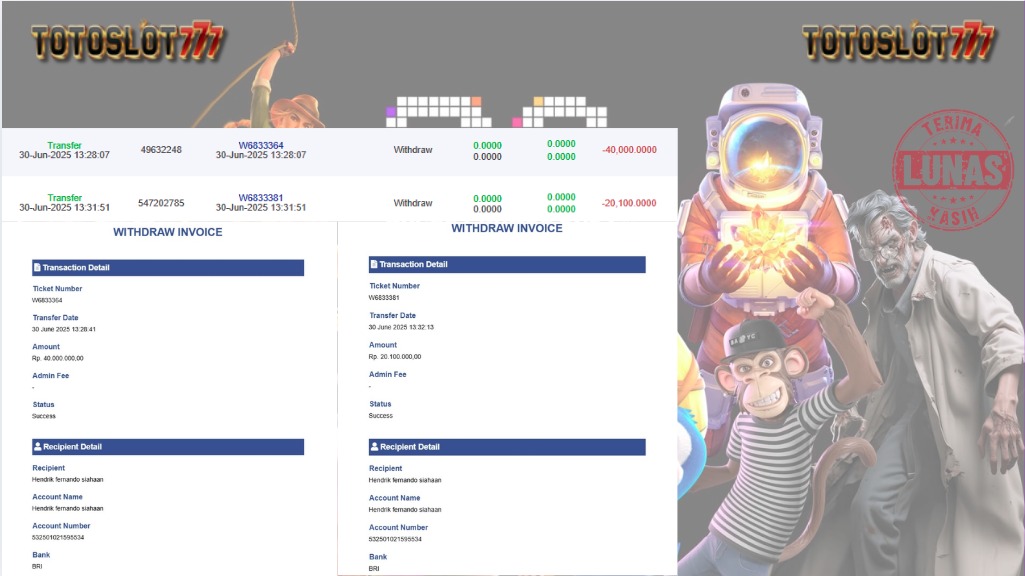This screenshot has width=1025, height=576.
Task: Click WITHDRAW INVOICE heading above ticket W6833381
Action: click(507, 228)
